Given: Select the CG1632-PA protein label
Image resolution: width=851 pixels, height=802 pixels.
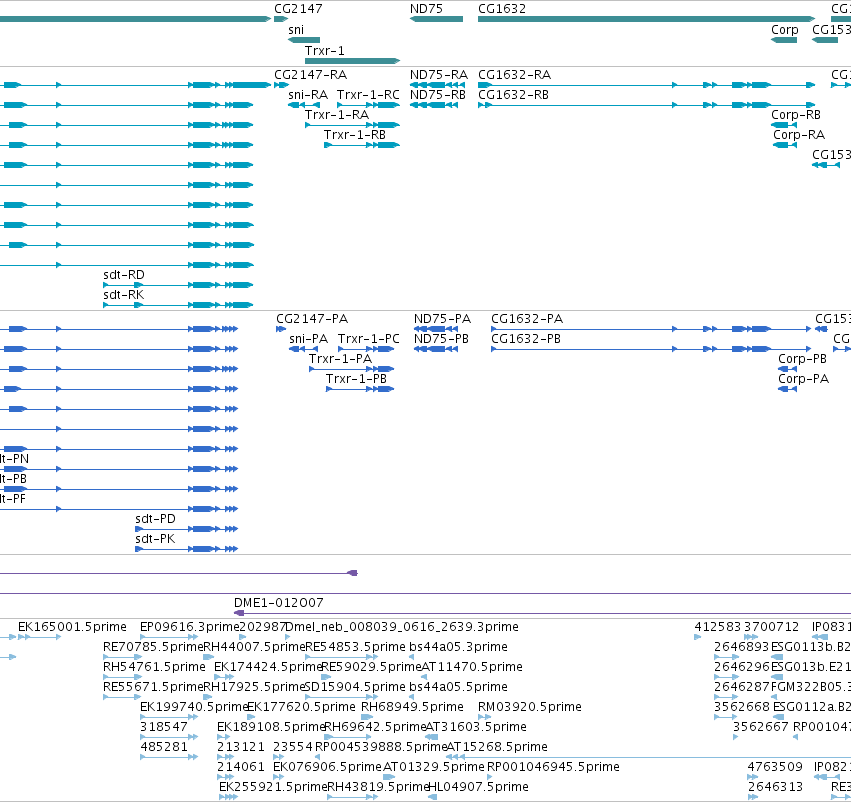Looking at the screenshot, I should [x=527, y=319].
